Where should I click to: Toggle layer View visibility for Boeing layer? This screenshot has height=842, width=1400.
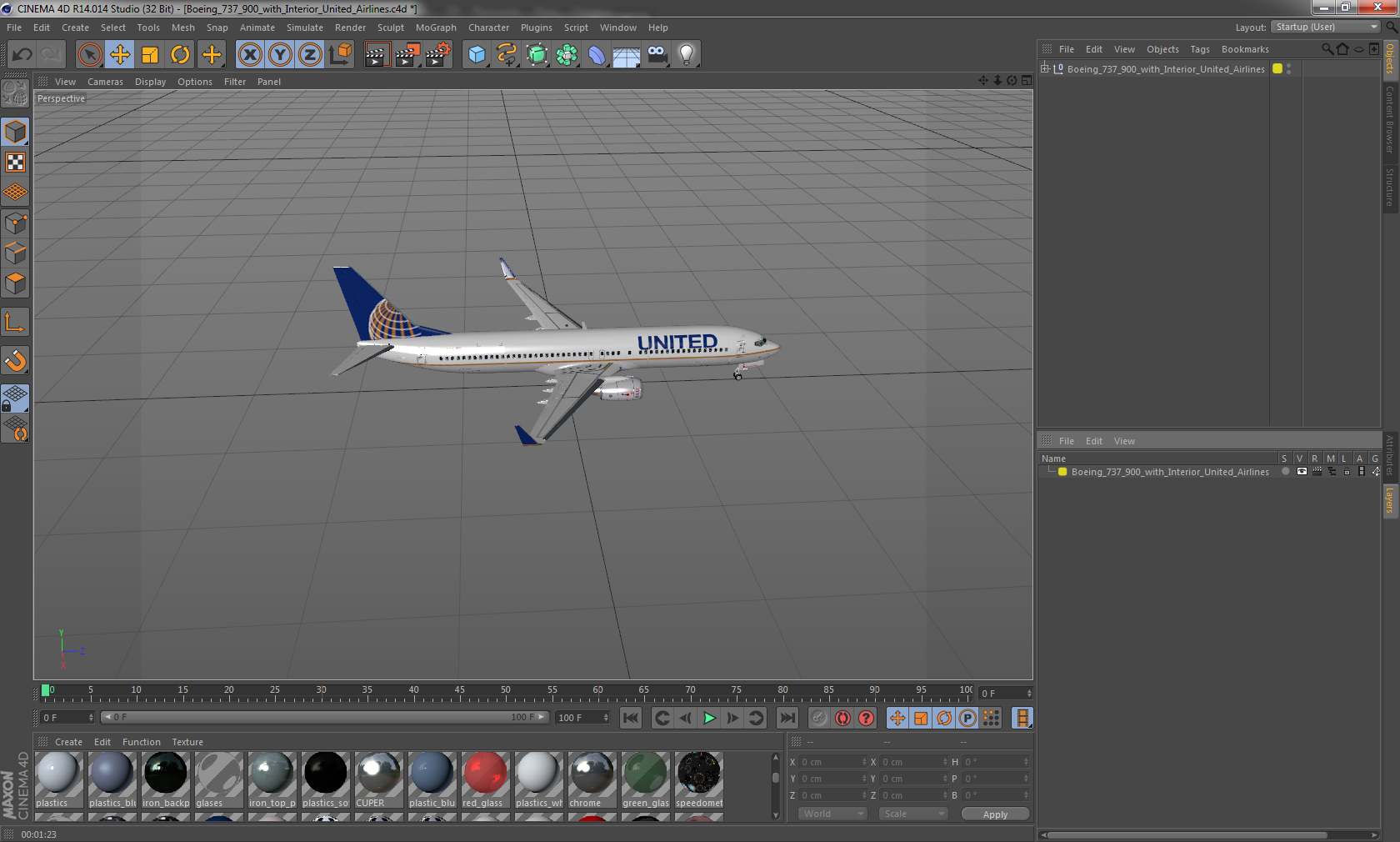click(x=1302, y=472)
